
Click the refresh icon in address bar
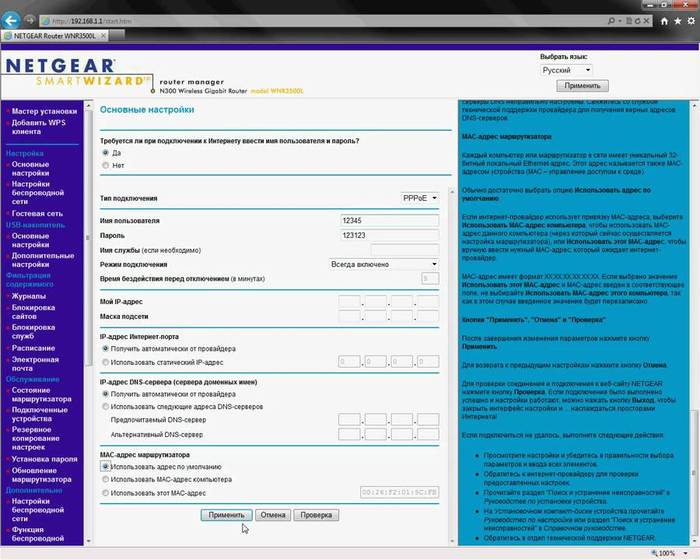pyautogui.click(x=638, y=21)
